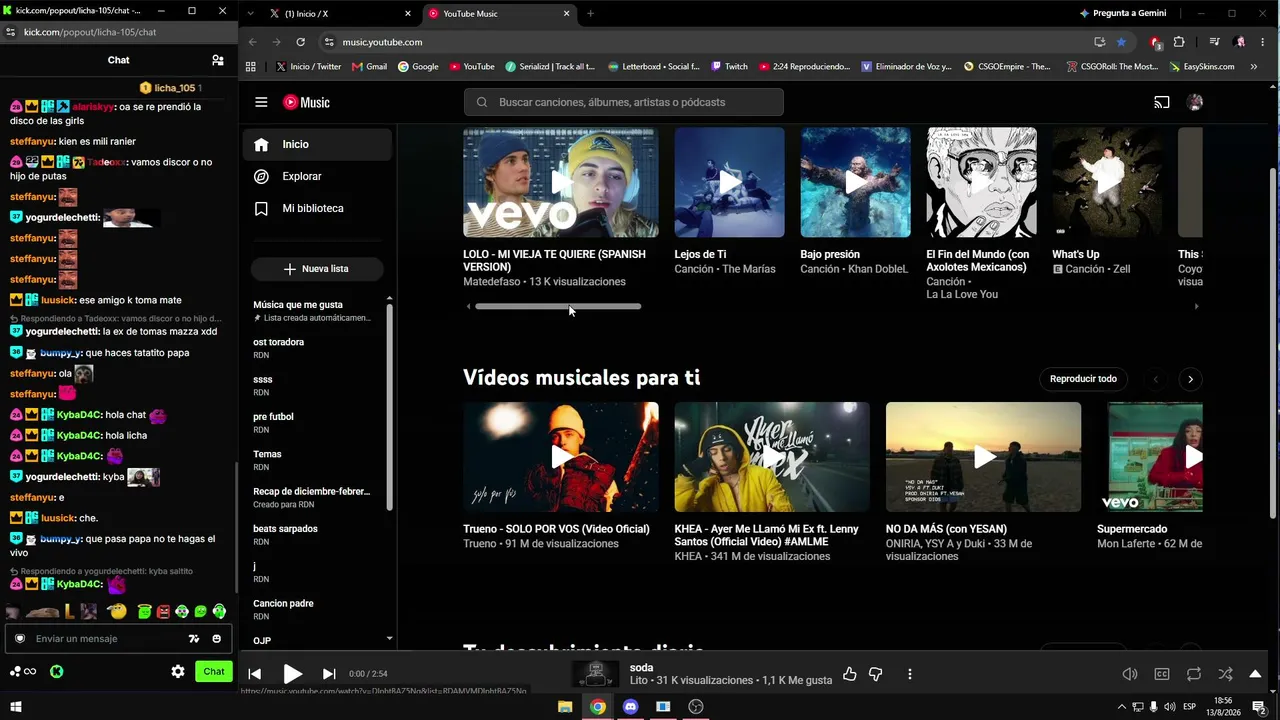Open OBS Studio from the taskbar
The image size is (1280, 720).
coord(696,707)
